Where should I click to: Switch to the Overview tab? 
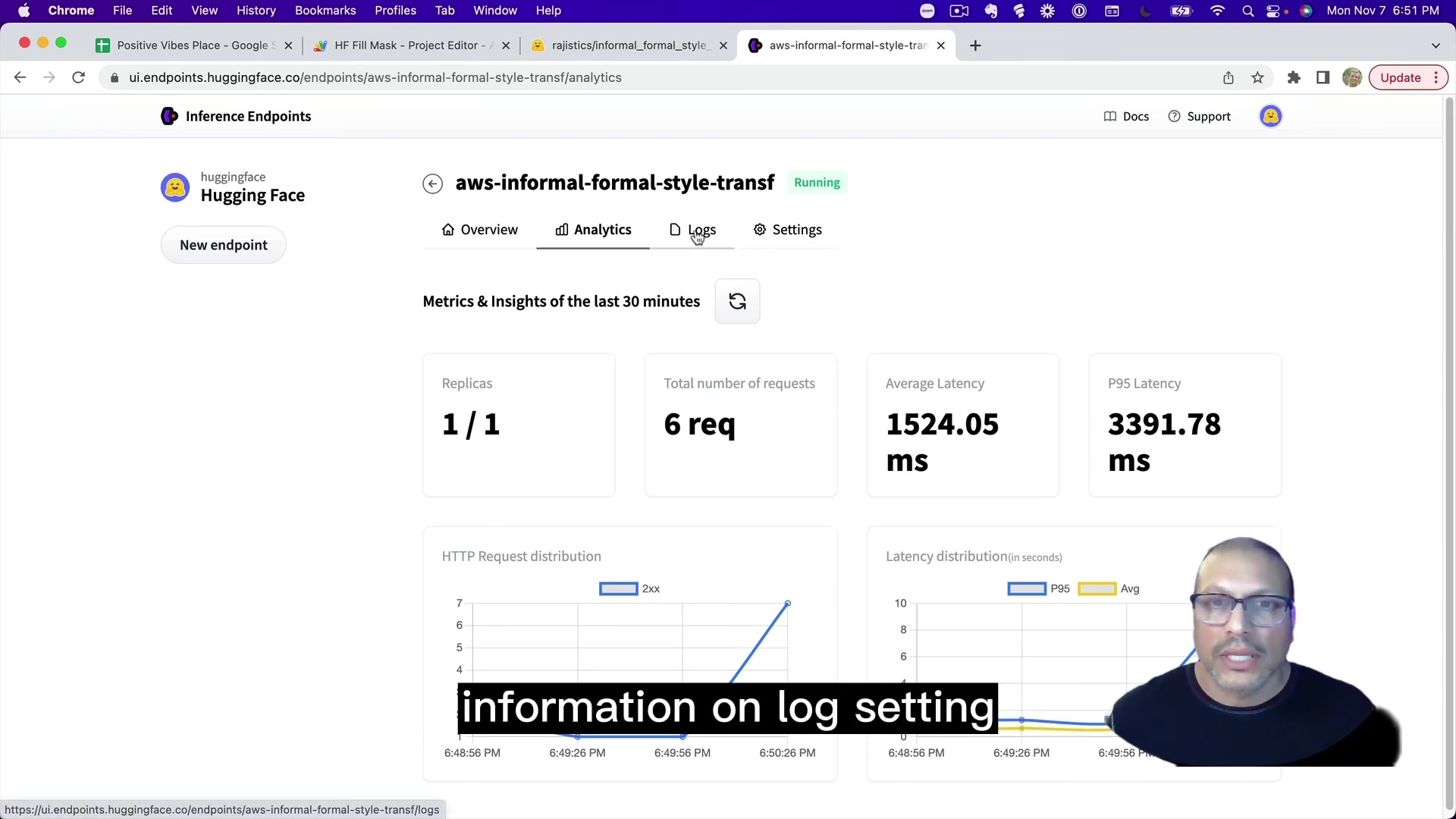[480, 230]
